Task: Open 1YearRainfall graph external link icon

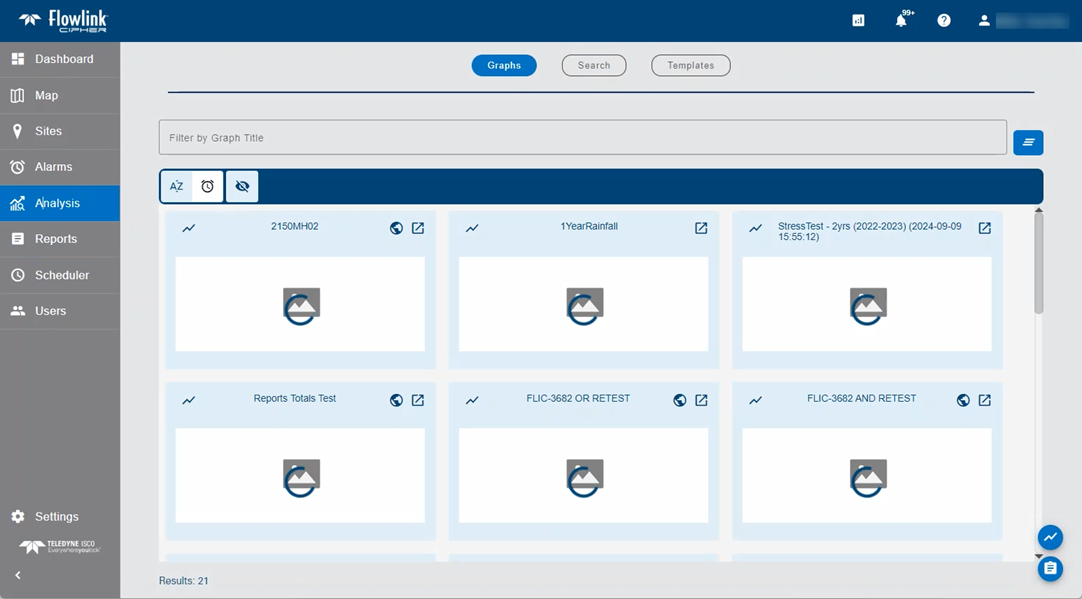Action: (x=701, y=228)
